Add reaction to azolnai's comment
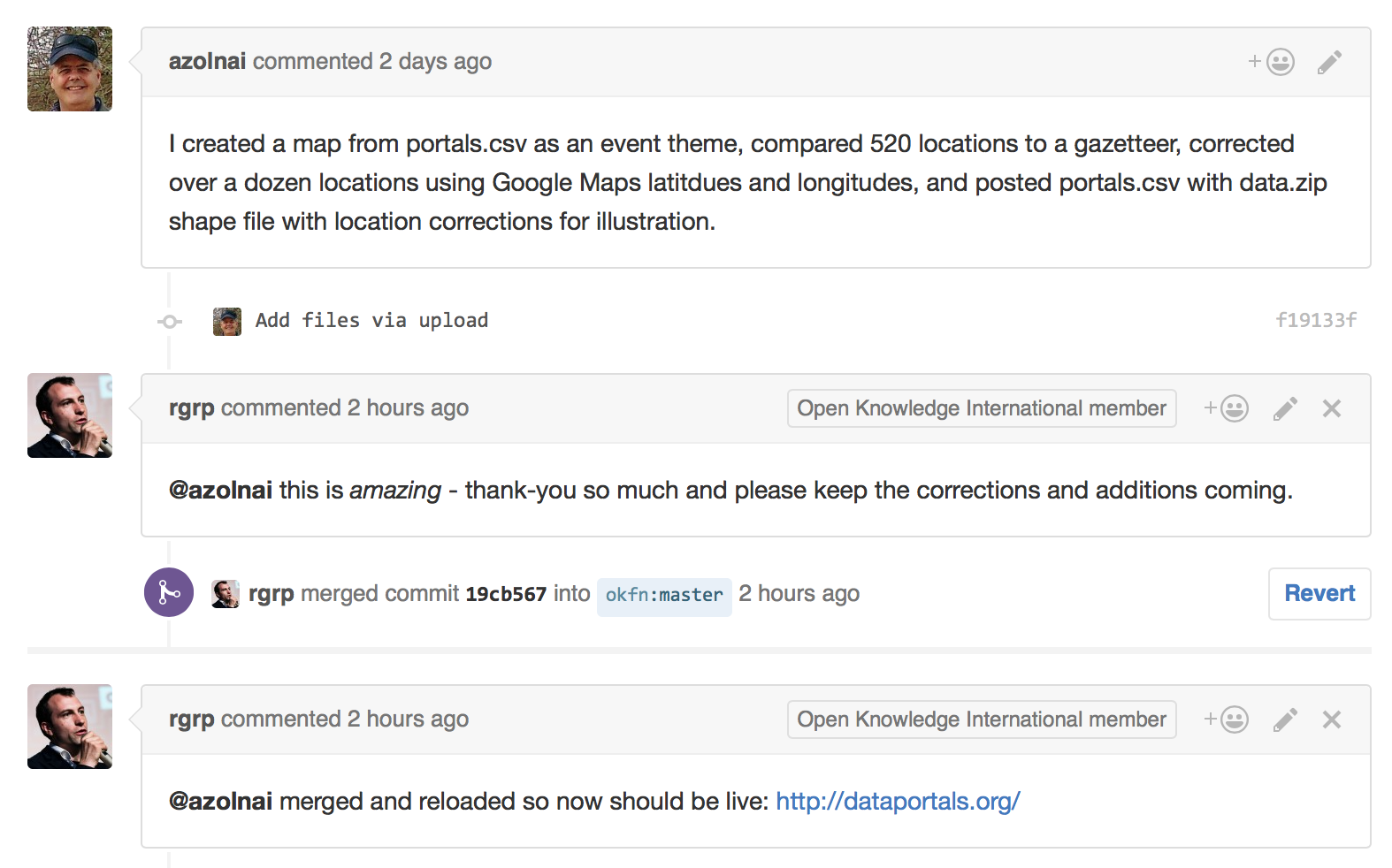The height and width of the screenshot is (868, 1392). point(1272,62)
